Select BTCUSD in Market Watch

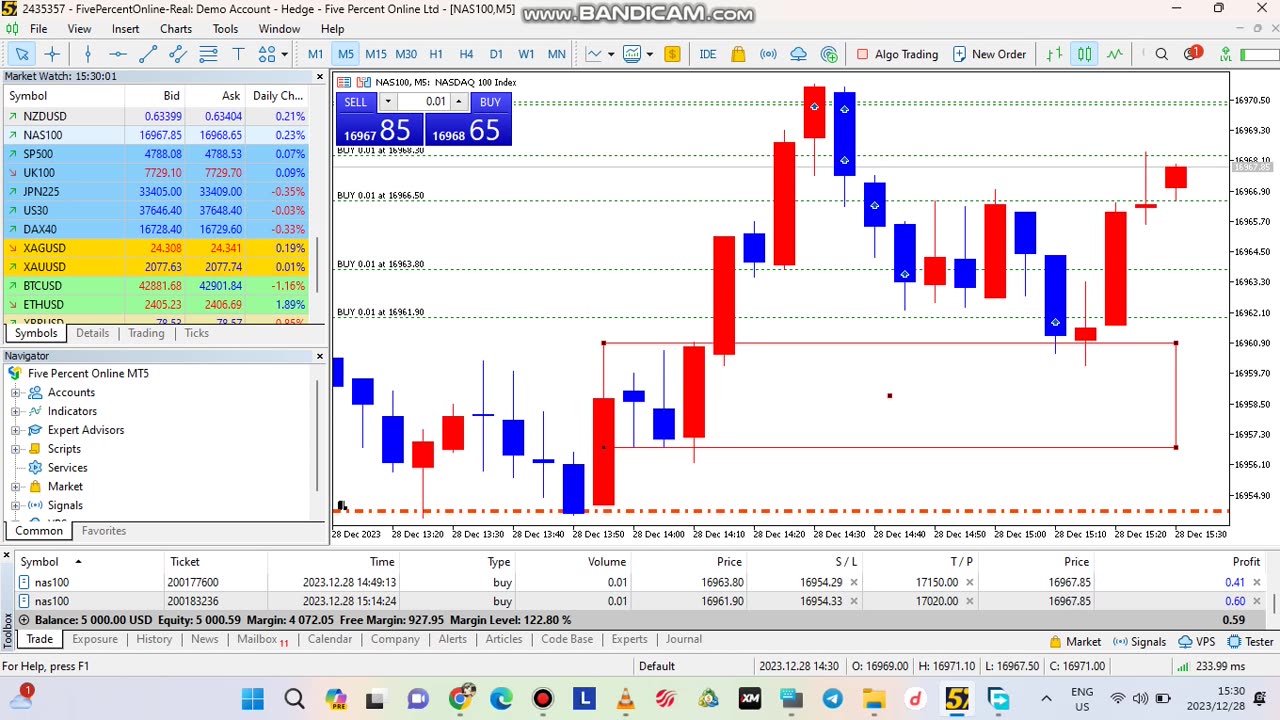tap(42, 286)
